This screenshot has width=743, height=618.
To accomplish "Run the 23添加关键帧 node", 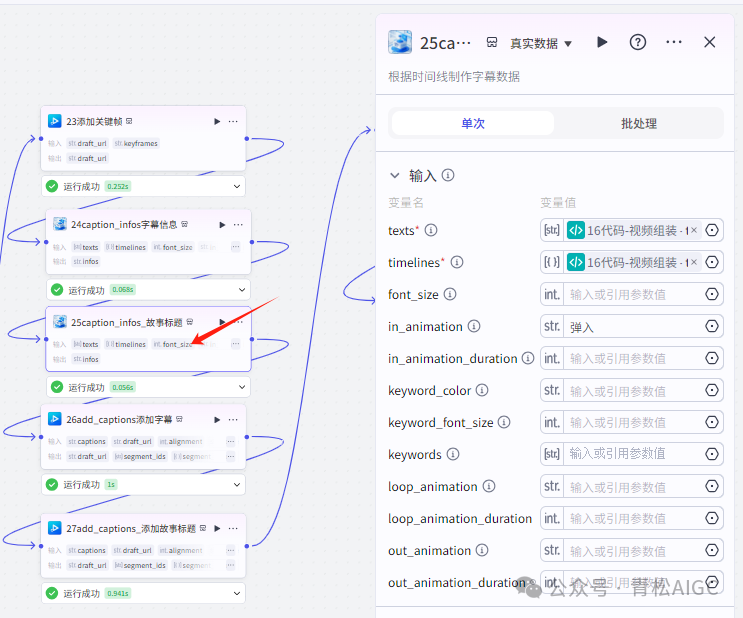I will coord(217,121).
